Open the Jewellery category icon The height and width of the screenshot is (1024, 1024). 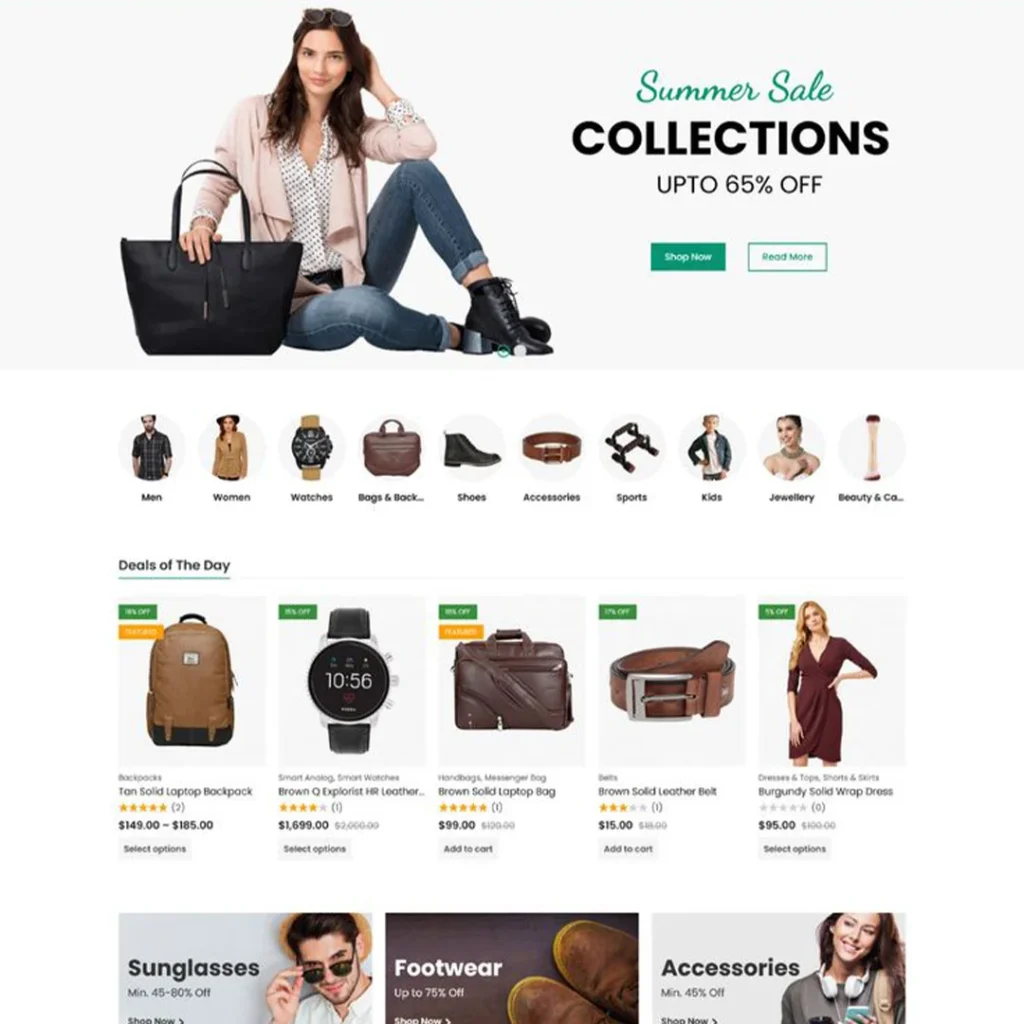(792, 448)
